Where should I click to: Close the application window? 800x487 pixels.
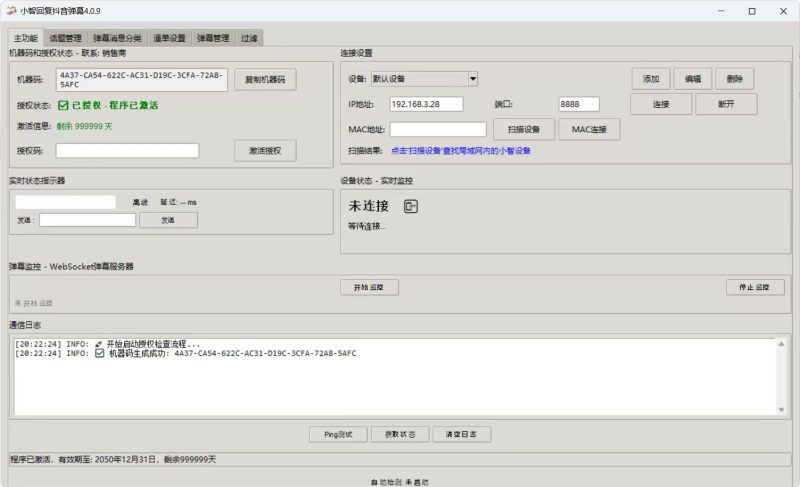pos(784,11)
